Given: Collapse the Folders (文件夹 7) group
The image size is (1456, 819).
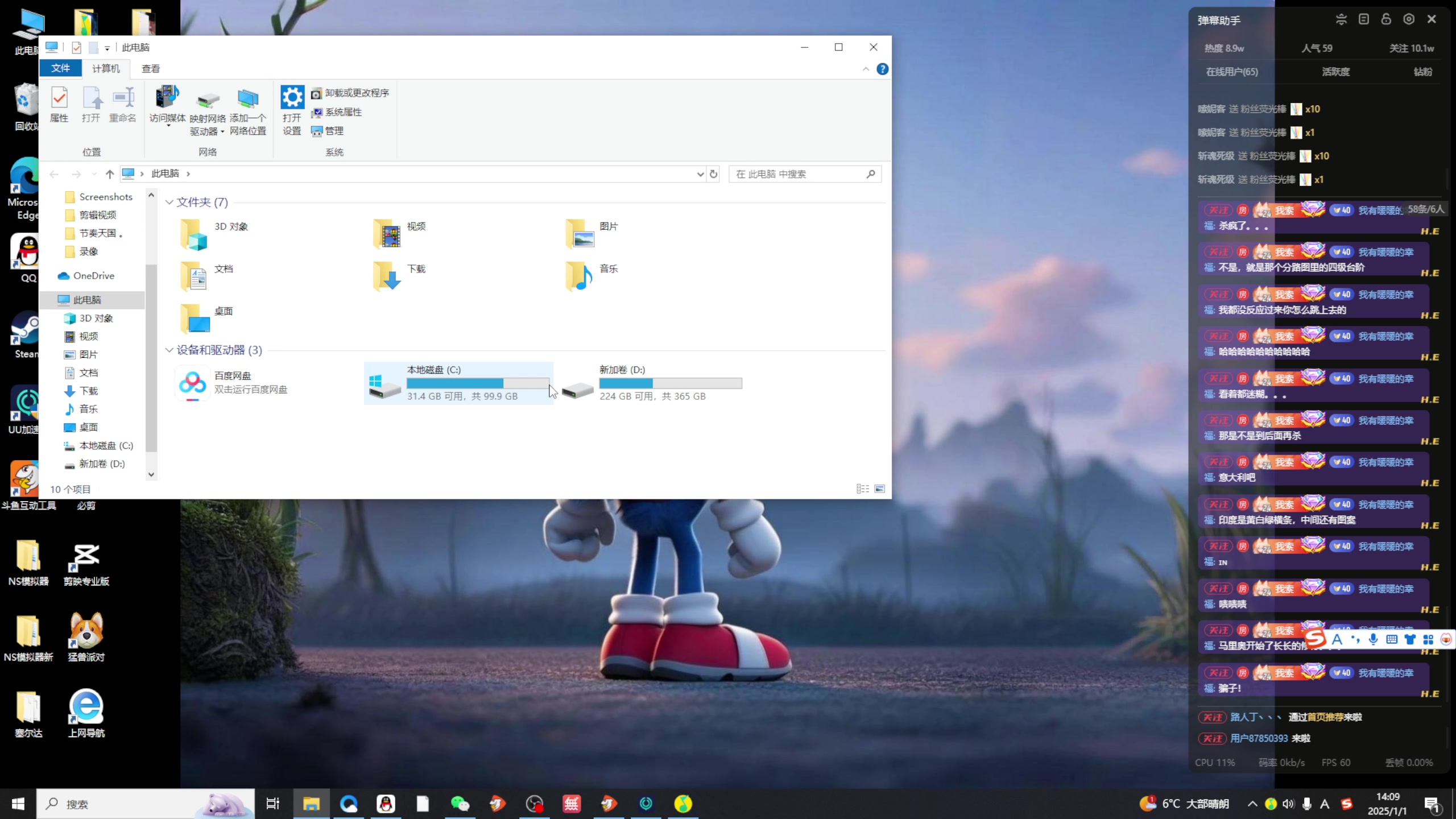Looking at the screenshot, I should pyautogui.click(x=169, y=202).
